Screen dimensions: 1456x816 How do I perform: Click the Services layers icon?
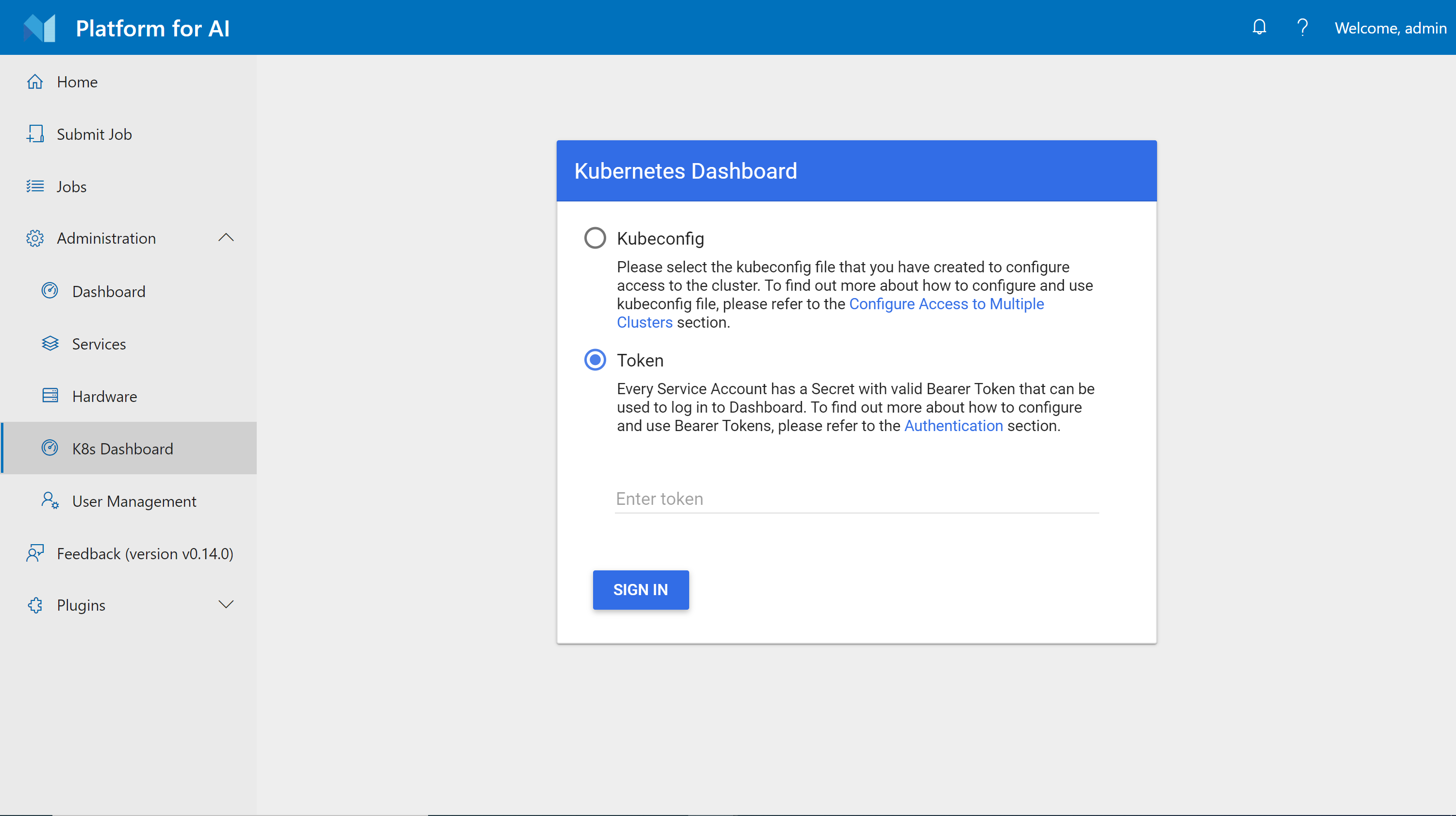click(50, 343)
